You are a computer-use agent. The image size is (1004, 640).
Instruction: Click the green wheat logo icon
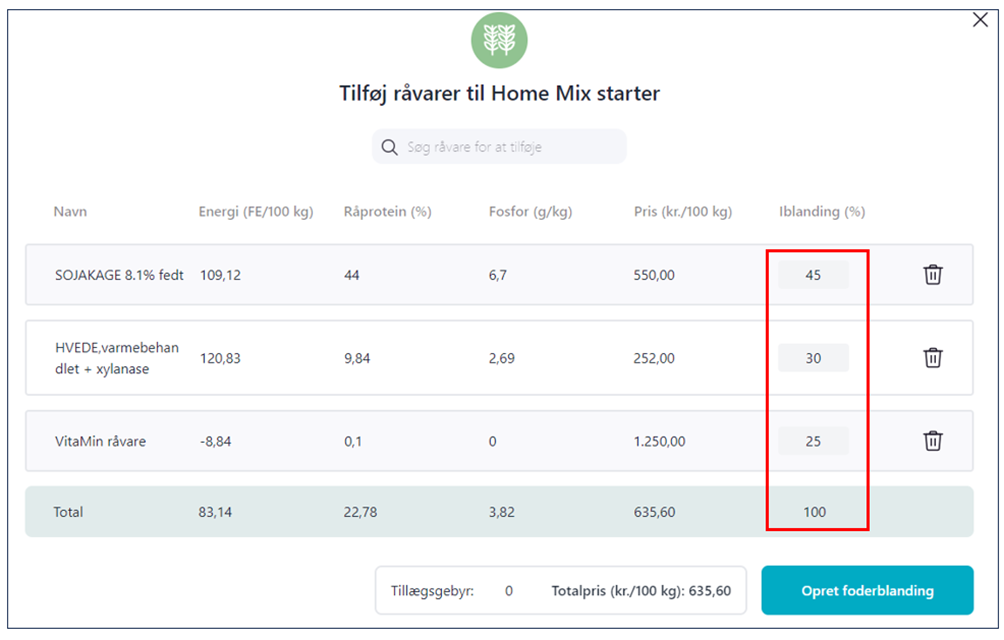499,41
